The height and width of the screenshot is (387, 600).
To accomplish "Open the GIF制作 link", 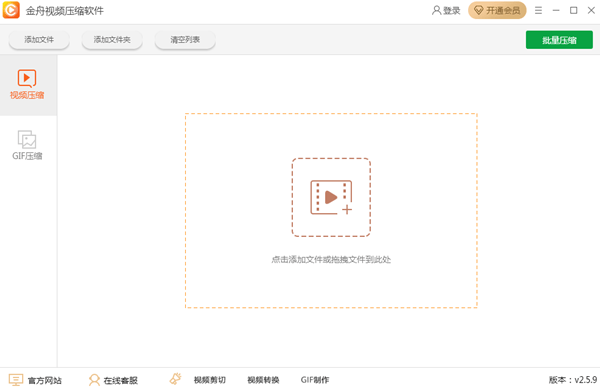I will click(x=315, y=380).
